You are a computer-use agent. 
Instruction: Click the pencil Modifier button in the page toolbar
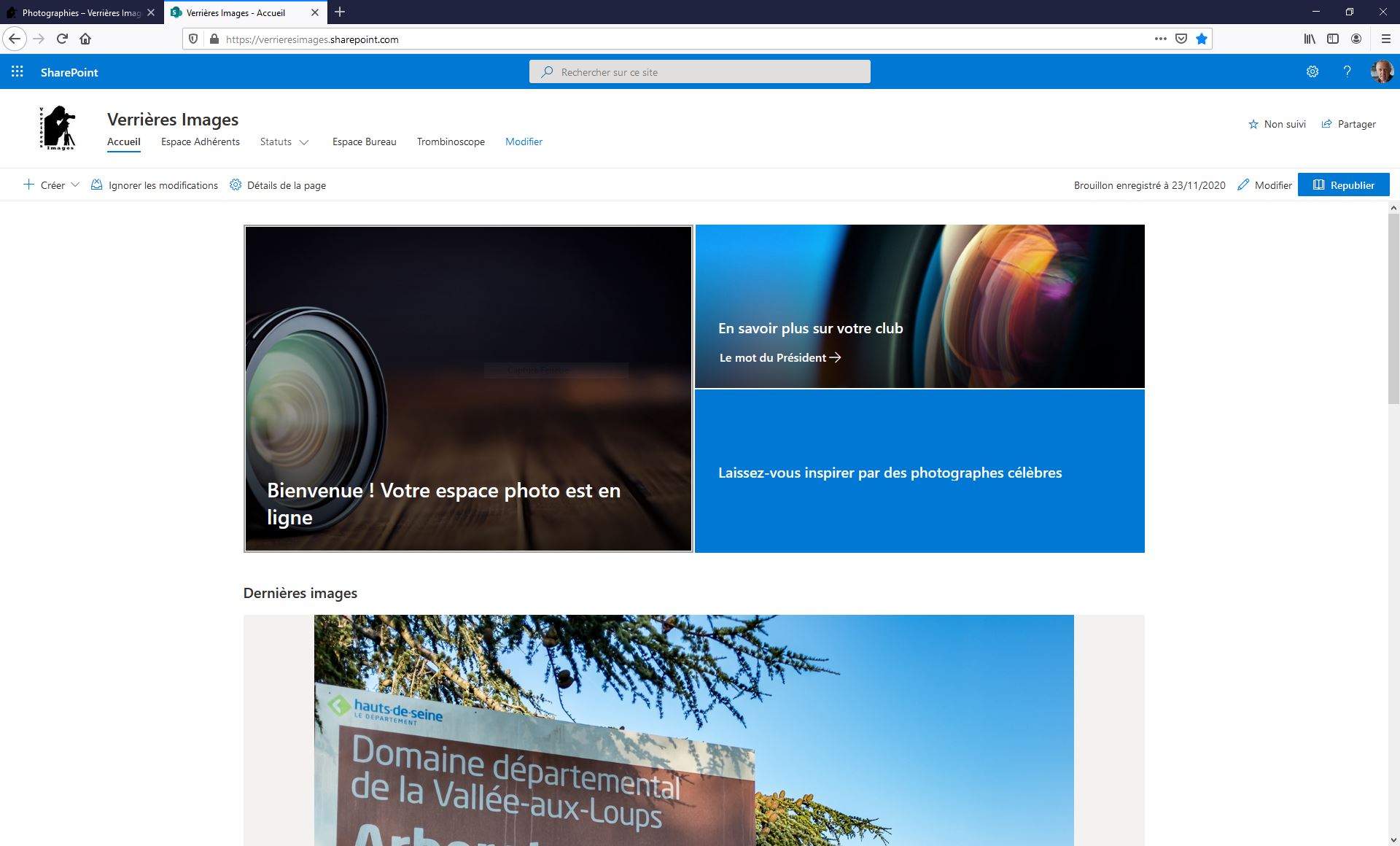click(1265, 185)
